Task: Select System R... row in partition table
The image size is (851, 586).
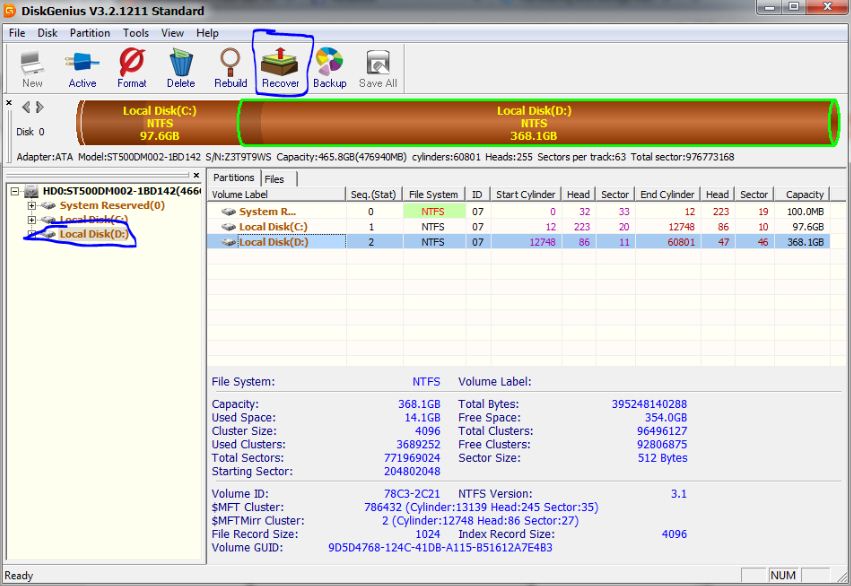Action: [267, 212]
